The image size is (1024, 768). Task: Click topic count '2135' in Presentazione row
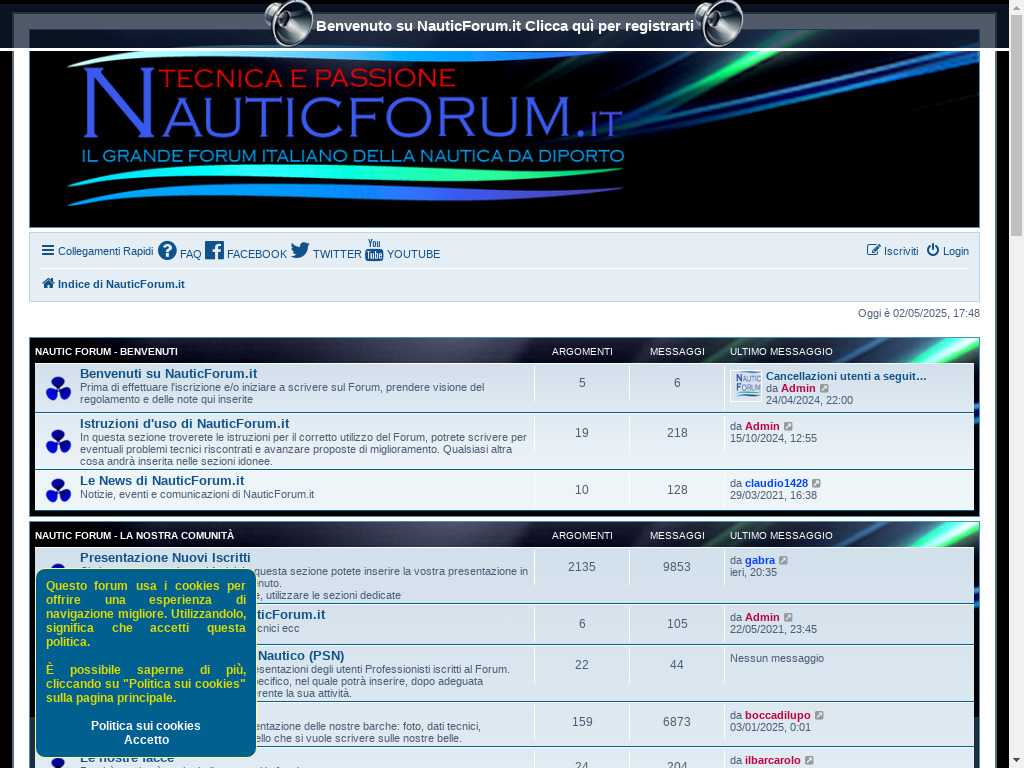point(582,567)
